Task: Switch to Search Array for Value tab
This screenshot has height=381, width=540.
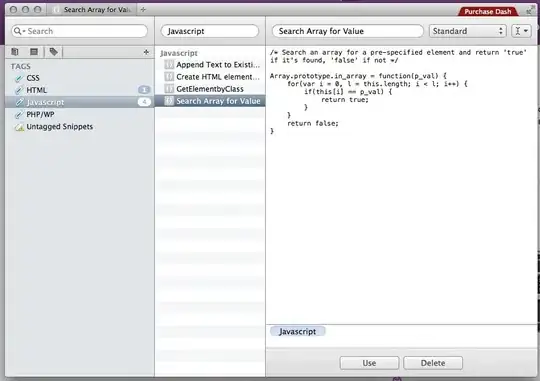Action: 93,10
